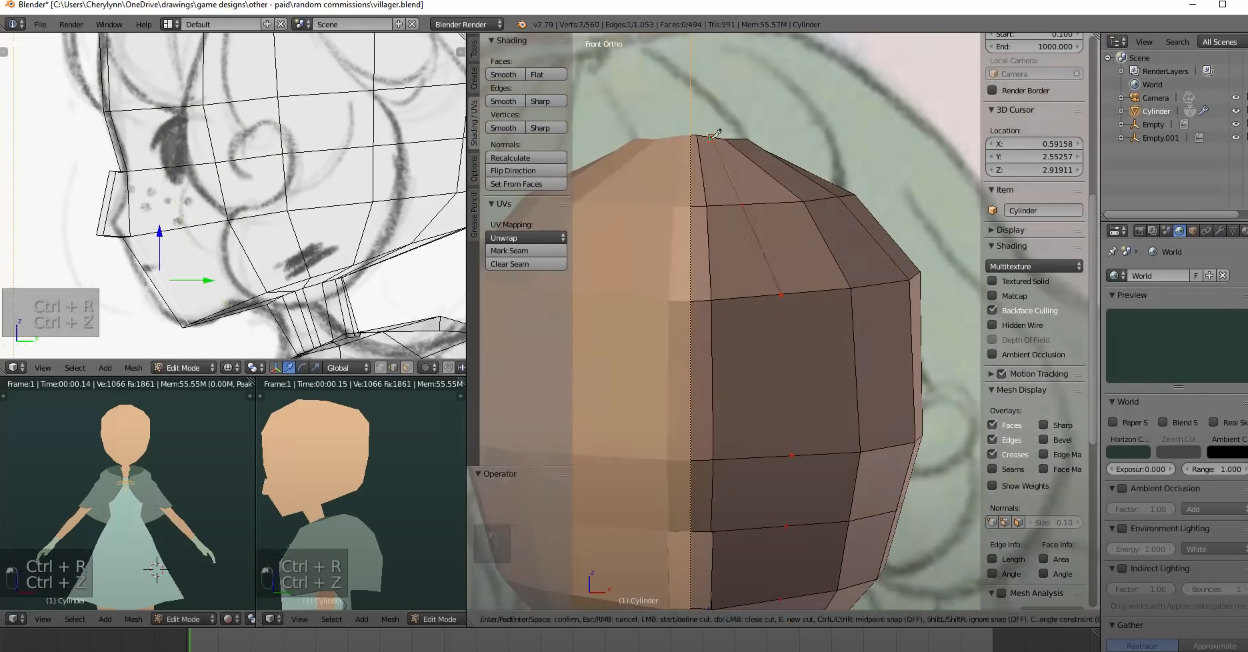
Task: Open the Search menu in the outliner
Action: click(1177, 42)
